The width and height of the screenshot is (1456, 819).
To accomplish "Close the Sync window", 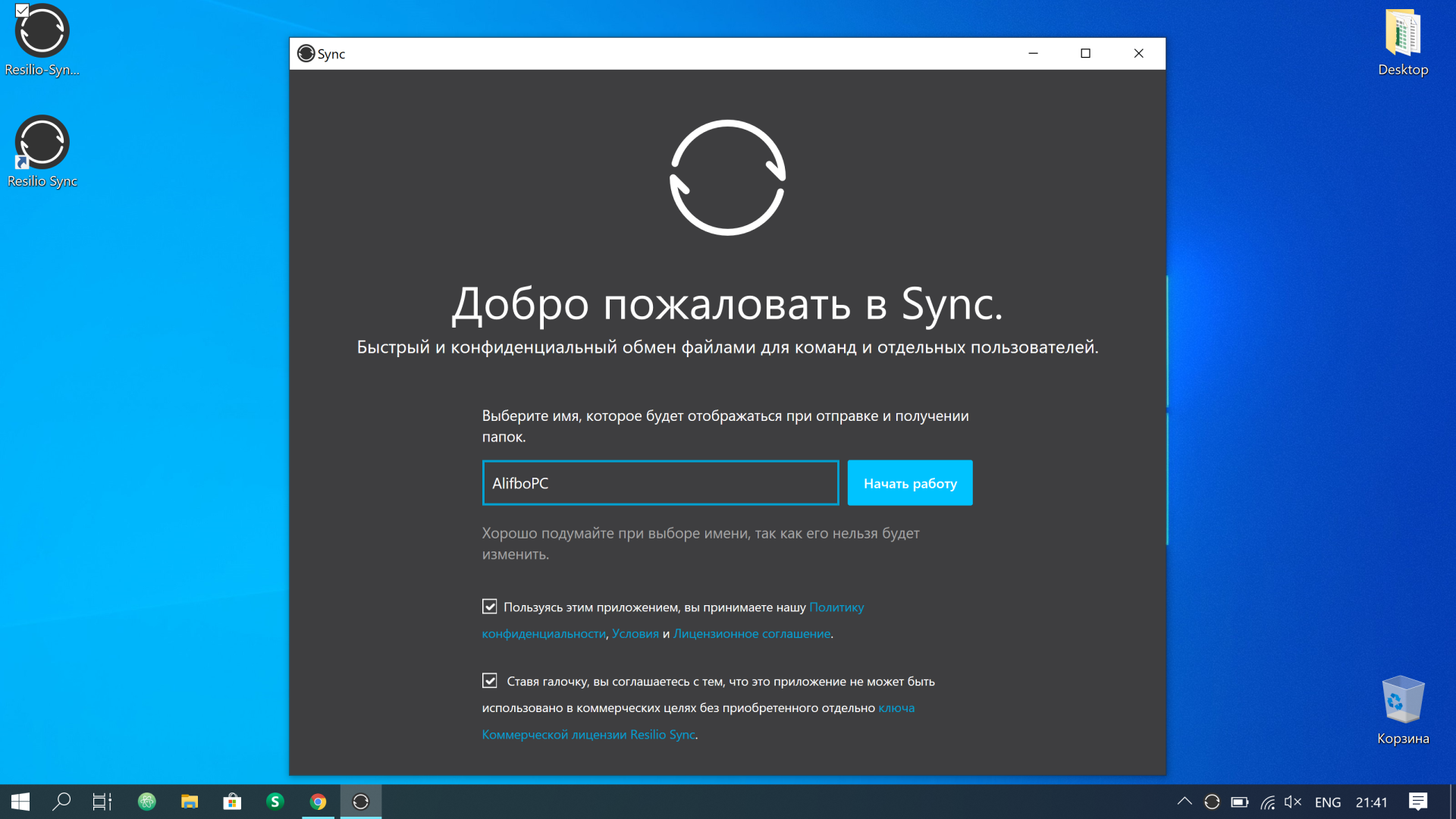I will (1139, 53).
